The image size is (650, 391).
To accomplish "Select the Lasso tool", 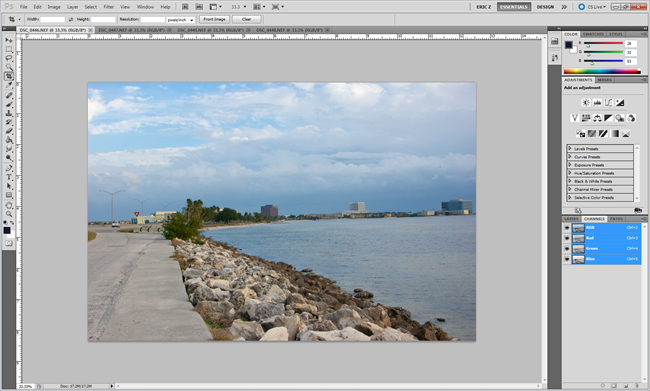I will tap(9, 58).
